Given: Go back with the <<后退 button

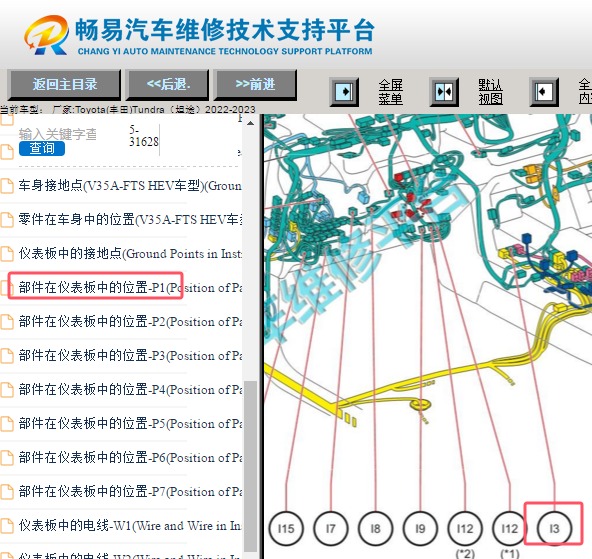Looking at the screenshot, I should point(168,84).
